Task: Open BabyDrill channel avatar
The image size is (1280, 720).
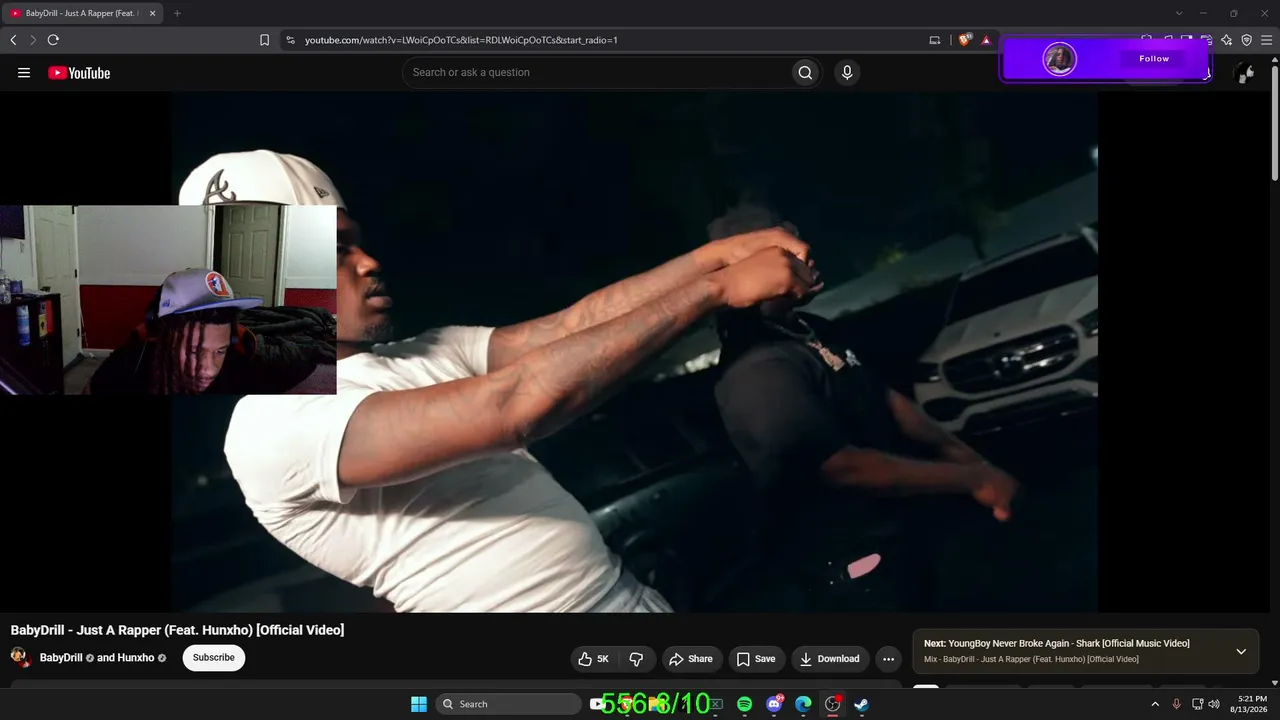Action: 20,657
